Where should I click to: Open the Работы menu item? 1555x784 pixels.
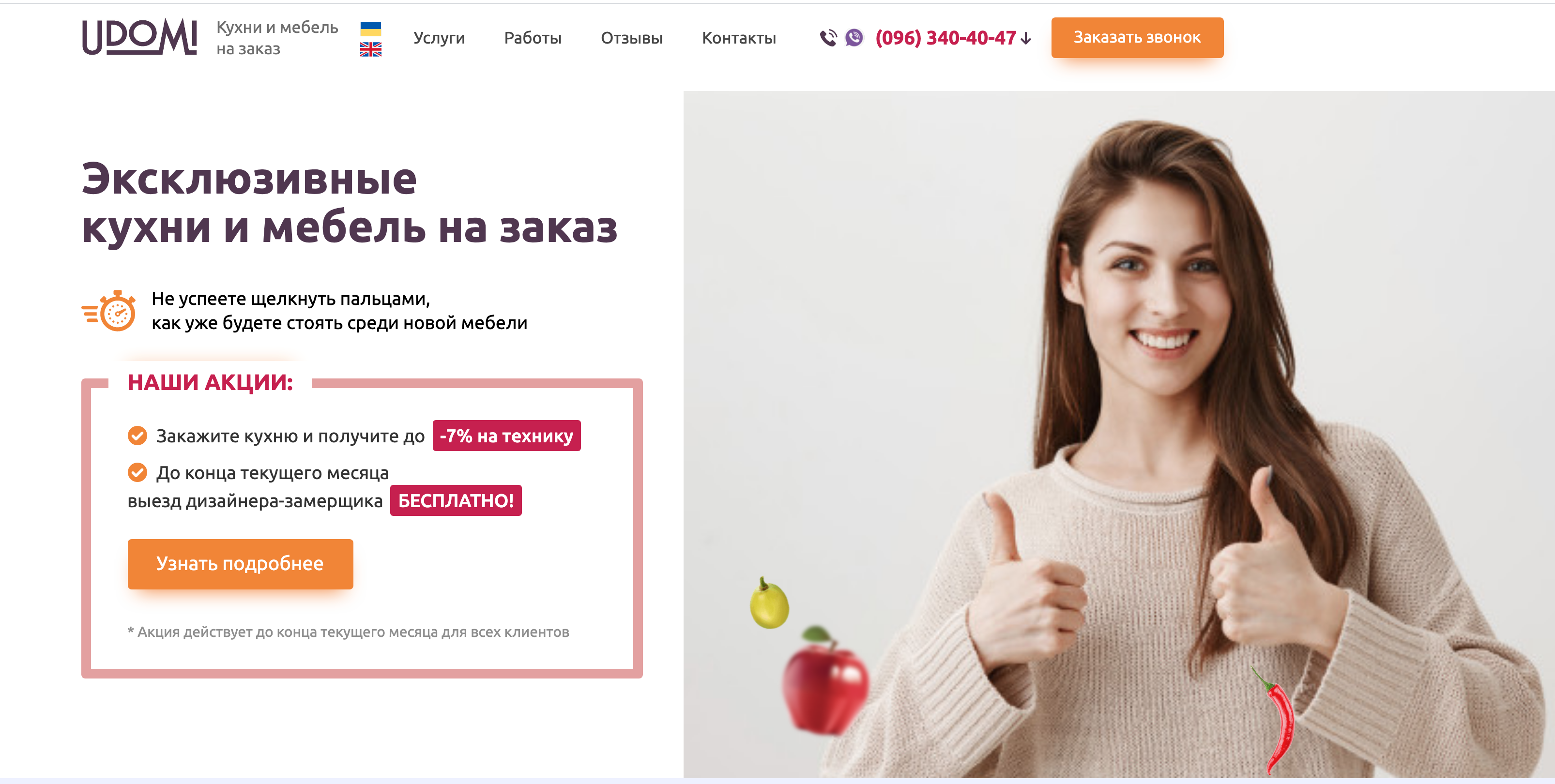(x=533, y=38)
